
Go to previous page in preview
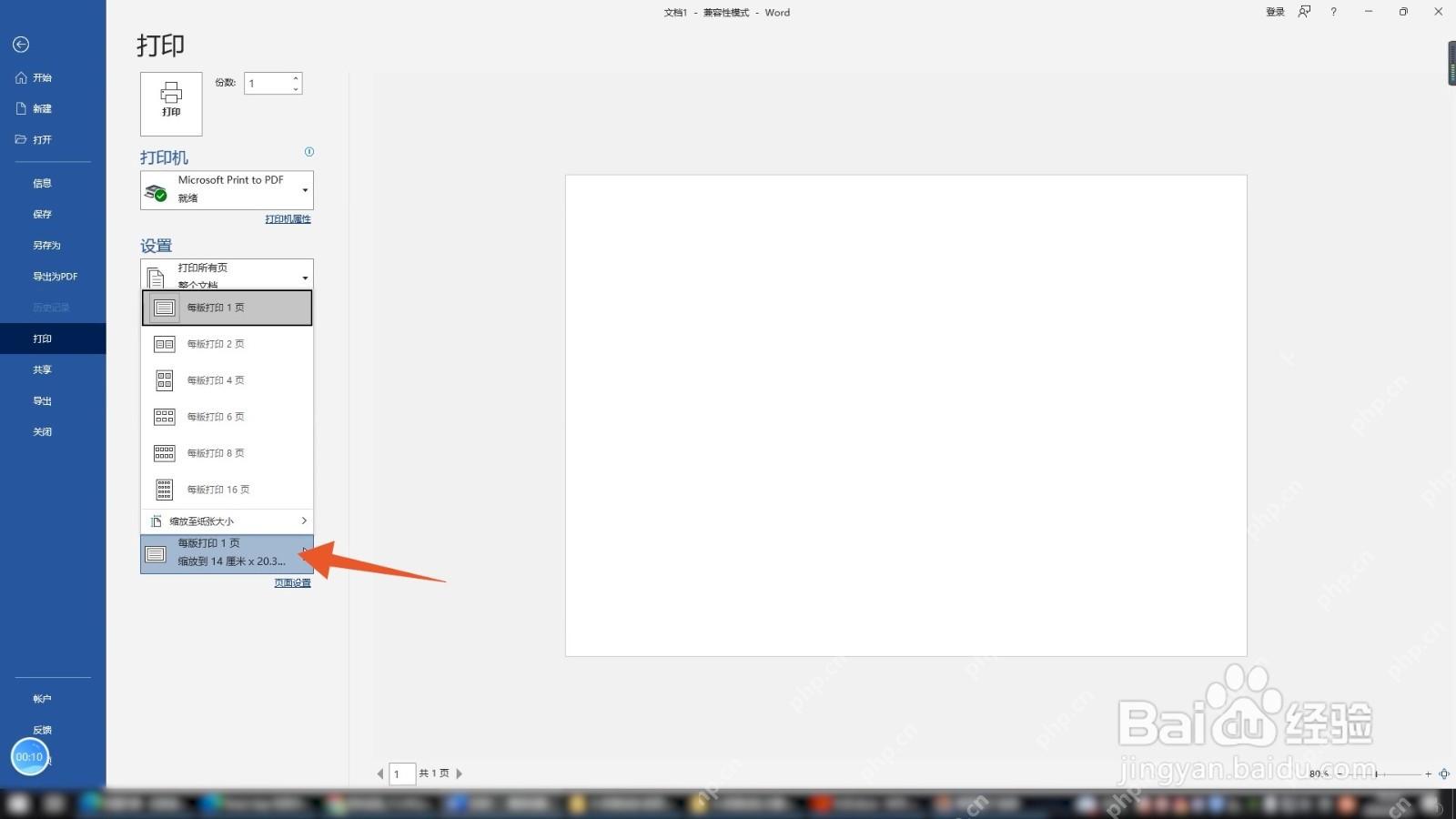click(x=380, y=773)
